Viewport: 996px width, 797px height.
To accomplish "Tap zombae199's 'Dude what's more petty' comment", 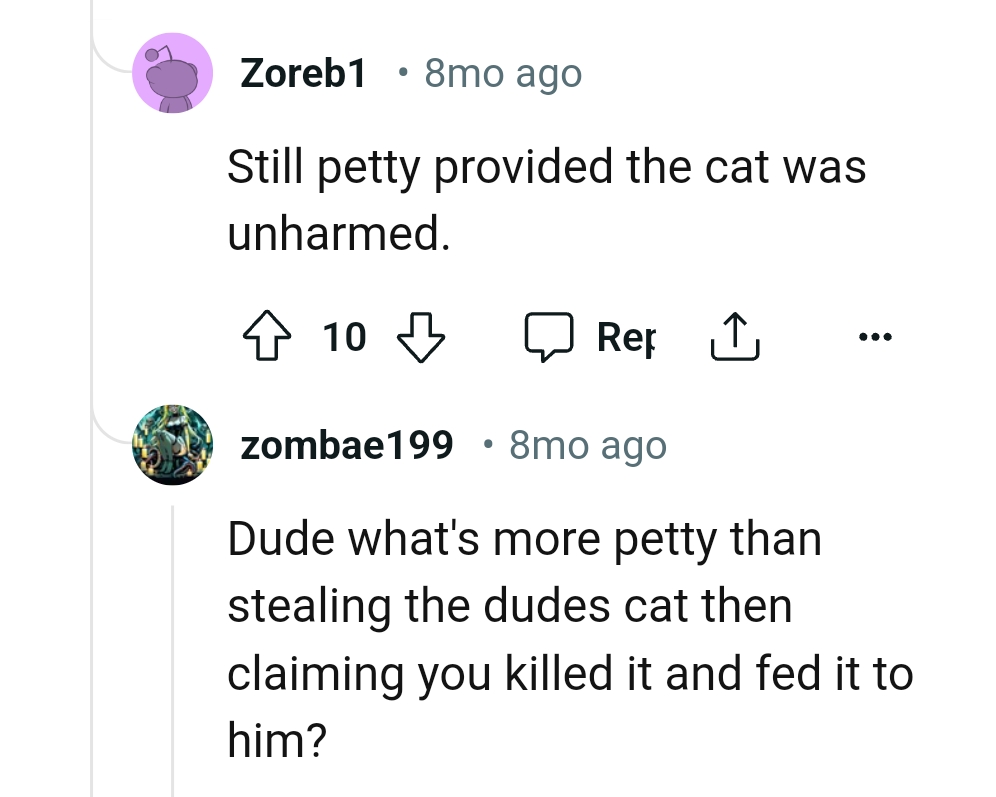I will tap(569, 640).
